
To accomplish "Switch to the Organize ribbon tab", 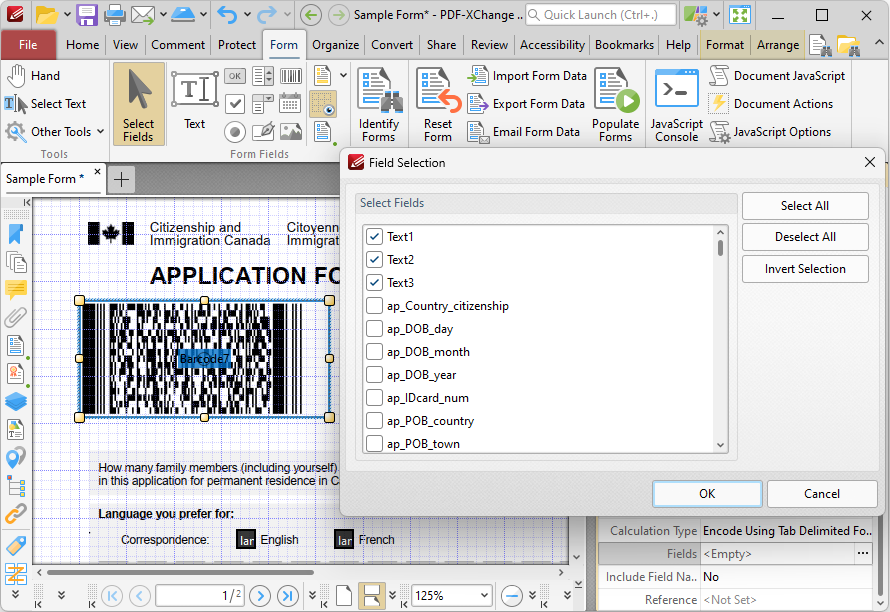I will tap(335, 45).
